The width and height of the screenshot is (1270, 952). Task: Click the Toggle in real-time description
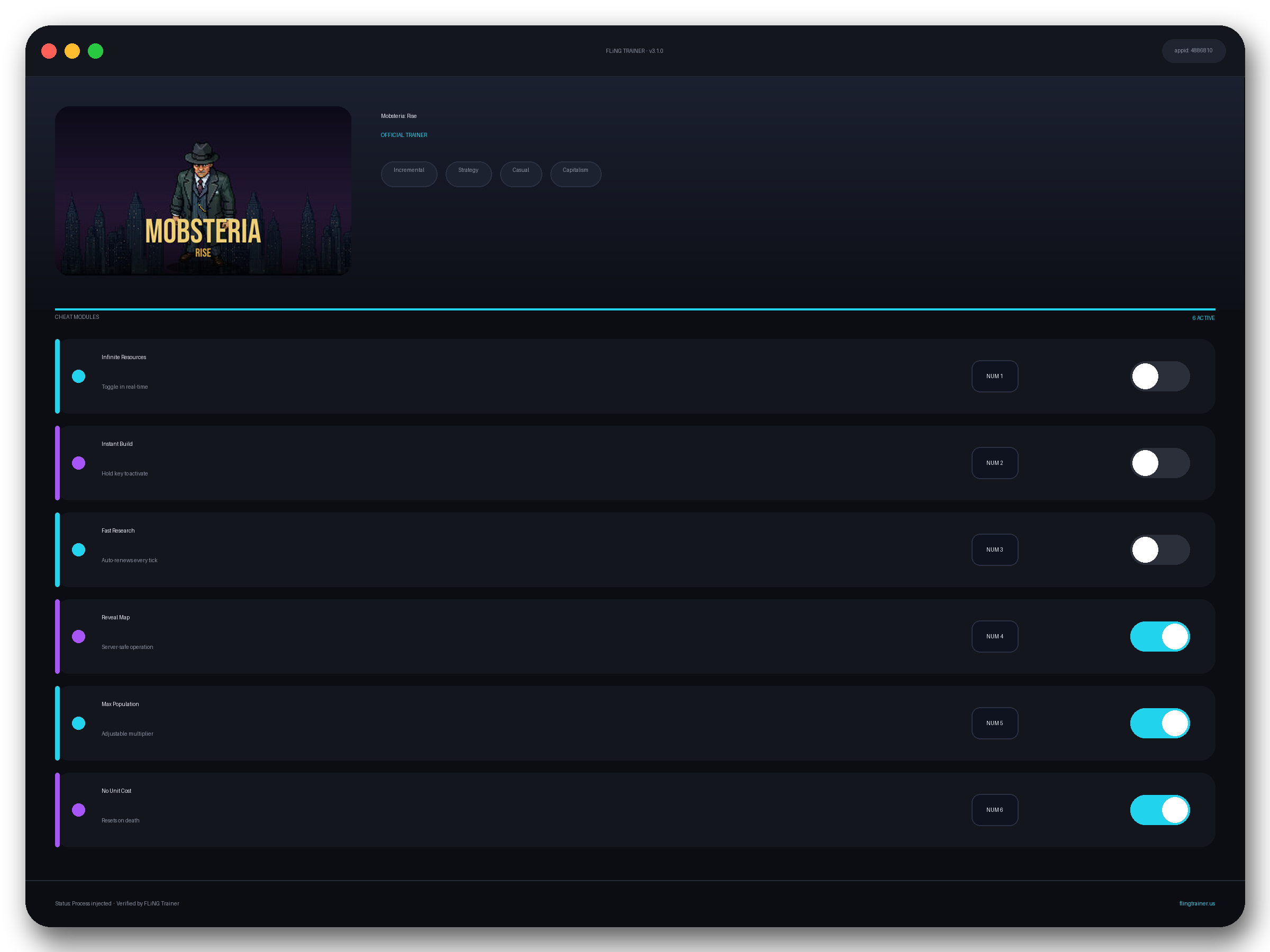(x=124, y=387)
